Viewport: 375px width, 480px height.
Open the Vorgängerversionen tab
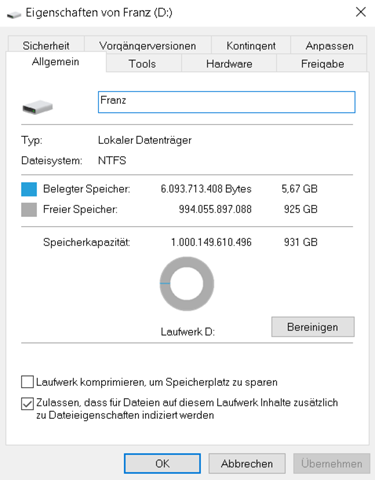[148, 45]
